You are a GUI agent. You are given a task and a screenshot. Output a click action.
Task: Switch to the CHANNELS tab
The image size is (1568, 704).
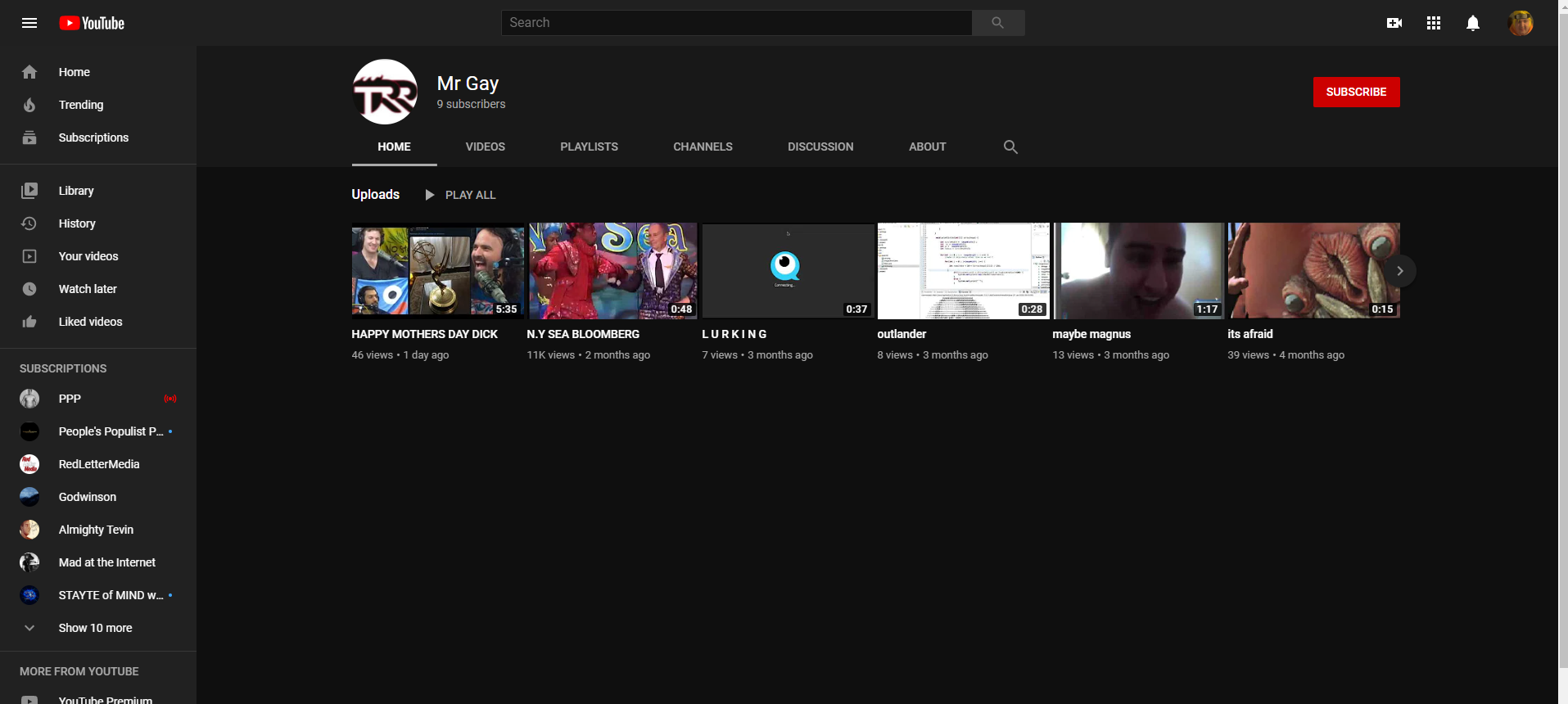click(x=703, y=147)
